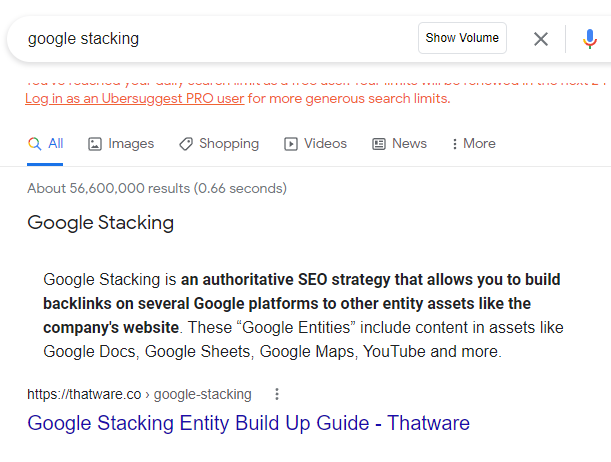The height and width of the screenshot is (462, 611).
Task: Click the News newspaper icon
Action: coord(379,144)
